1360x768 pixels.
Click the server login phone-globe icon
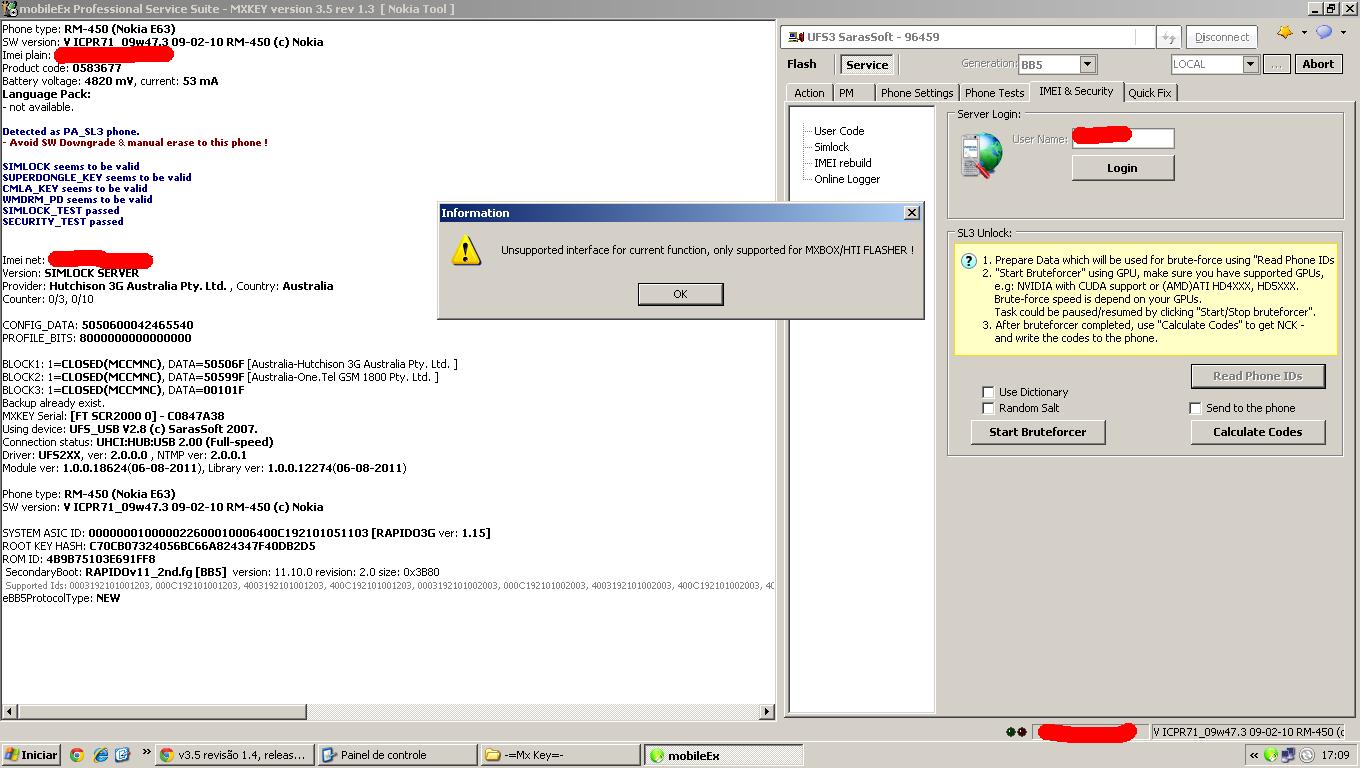click(x=981, y=156)
